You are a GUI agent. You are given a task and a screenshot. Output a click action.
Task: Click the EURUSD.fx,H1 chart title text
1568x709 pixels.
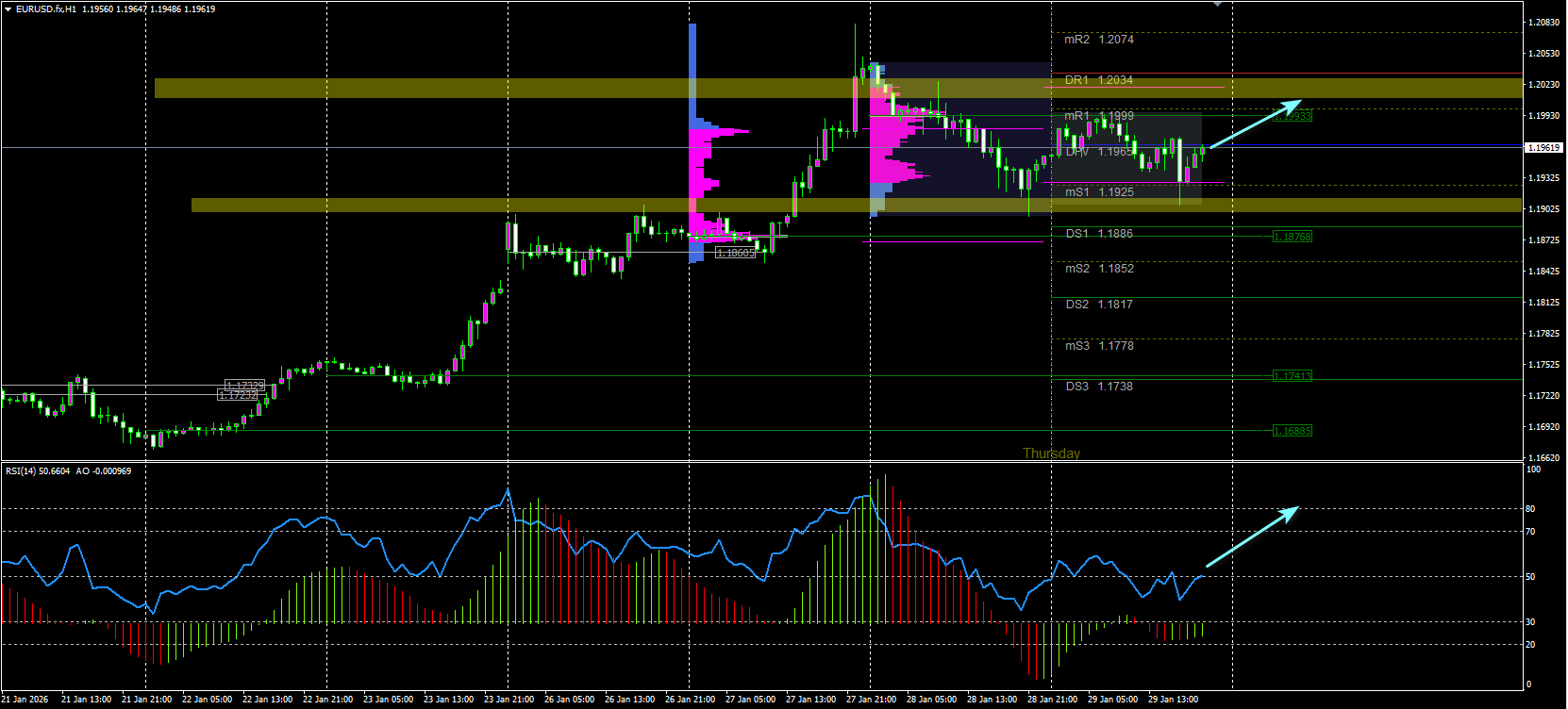point(46,8)
